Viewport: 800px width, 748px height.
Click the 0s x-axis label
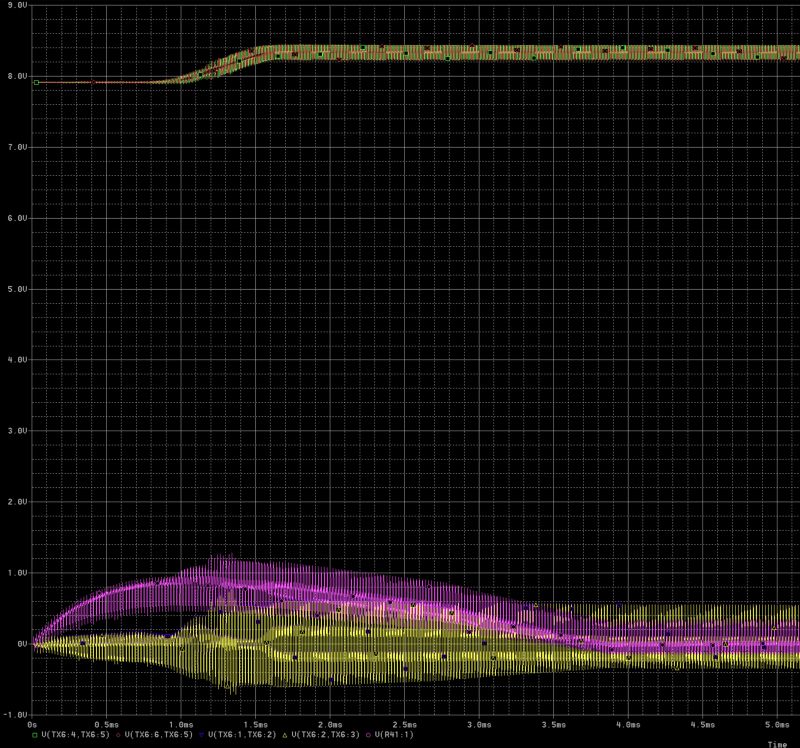click(32, 725)
